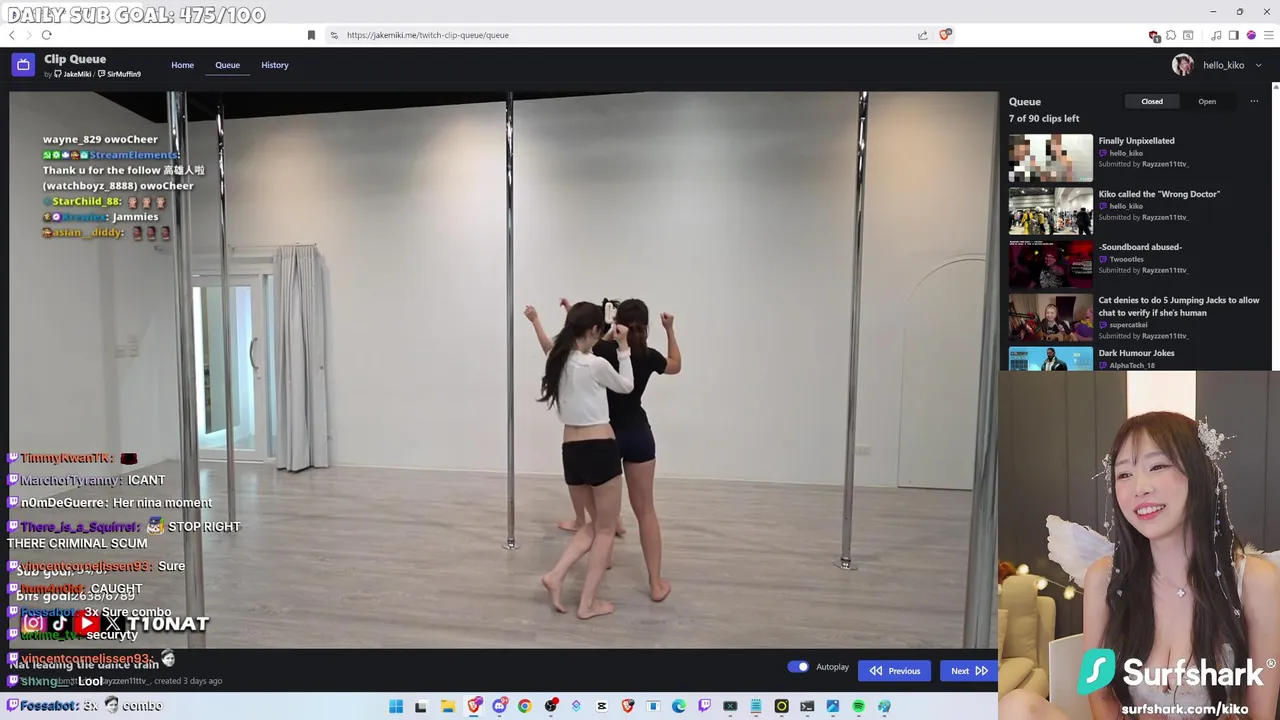Open the queue three-dot options menu
1280x720 pixels.
(x=1254, y=101)
